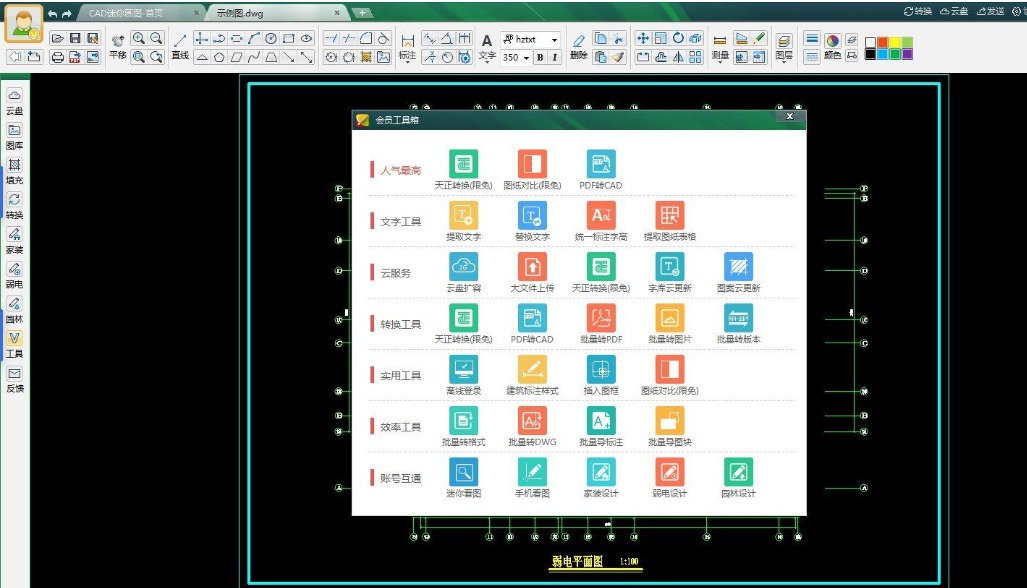
Task: Click the user avatar profile picture
Action: tap(24, 24)
